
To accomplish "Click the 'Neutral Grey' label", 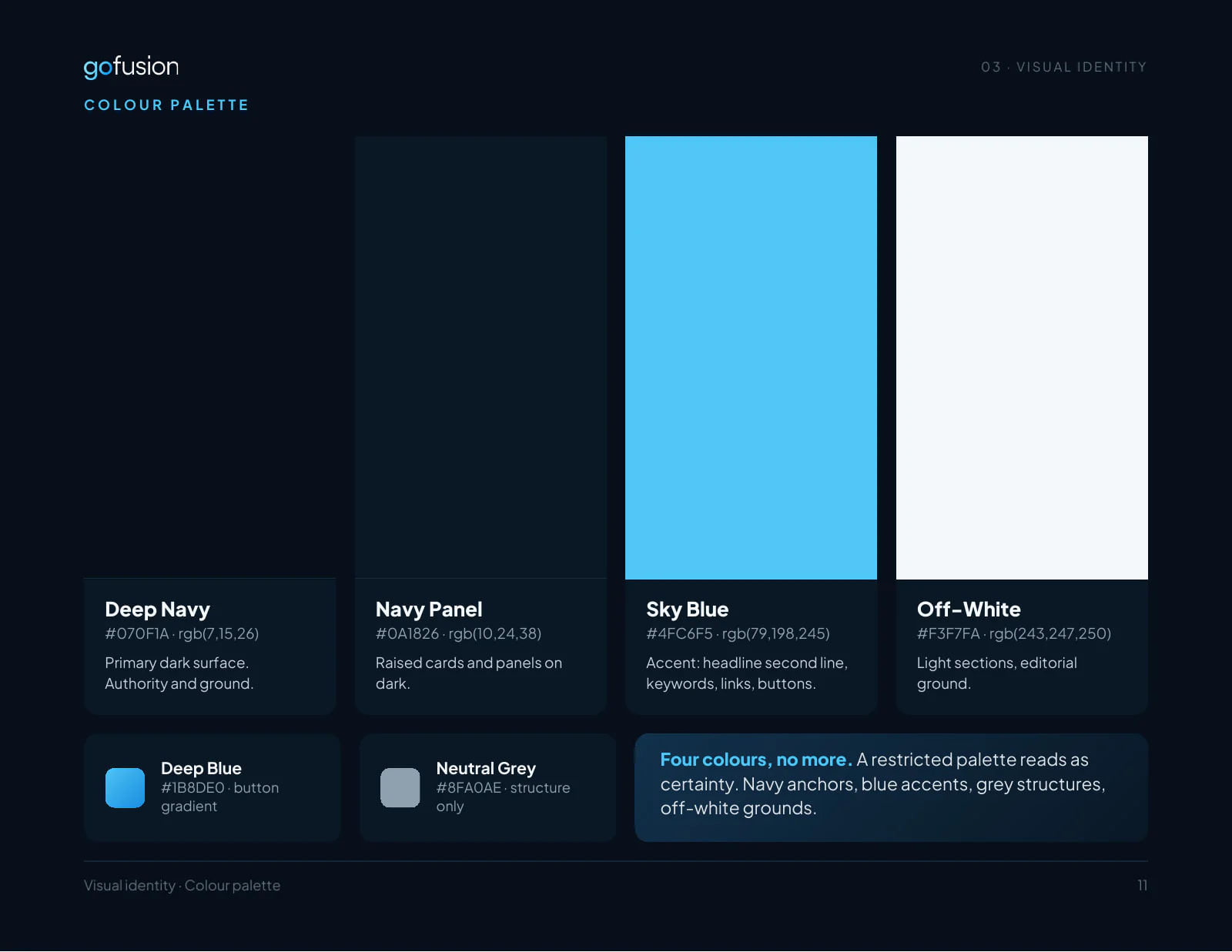I will click(486, 768).
